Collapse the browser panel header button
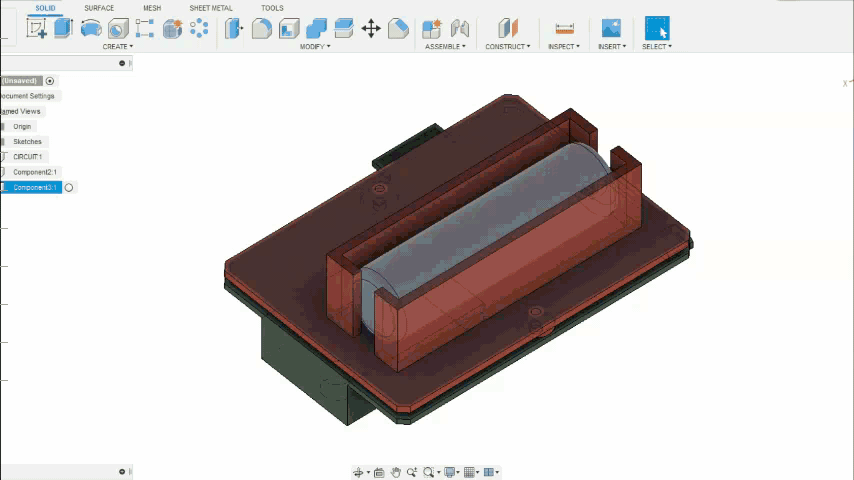Viewport: 854px width, 480px height. coord(122,63)
